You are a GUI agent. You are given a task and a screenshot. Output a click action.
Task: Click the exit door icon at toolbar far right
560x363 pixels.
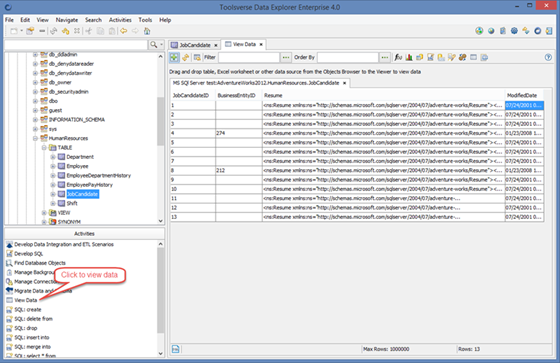coord(549,31)
